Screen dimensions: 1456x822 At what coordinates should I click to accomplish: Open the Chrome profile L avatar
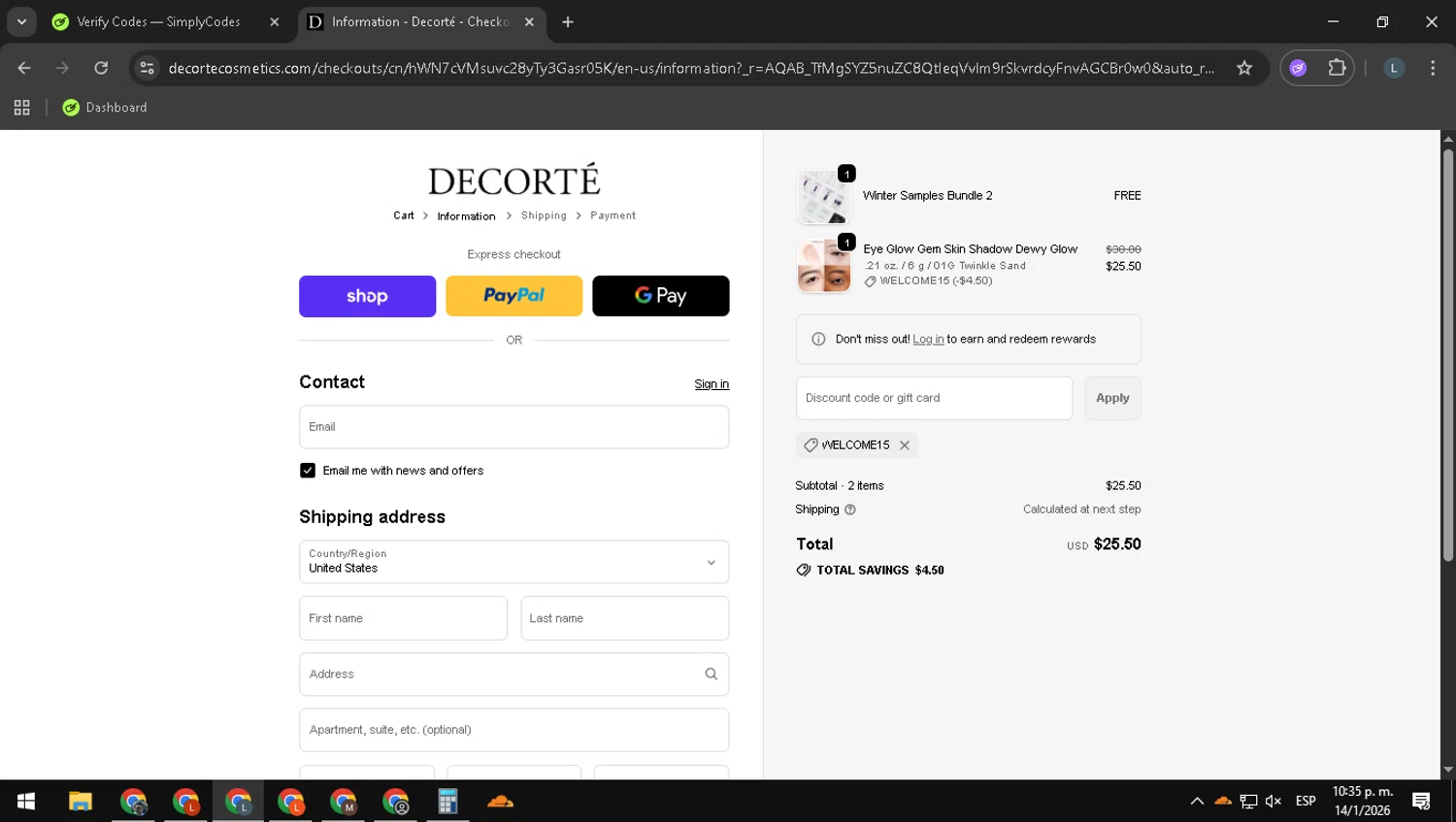coord(1394,68)
